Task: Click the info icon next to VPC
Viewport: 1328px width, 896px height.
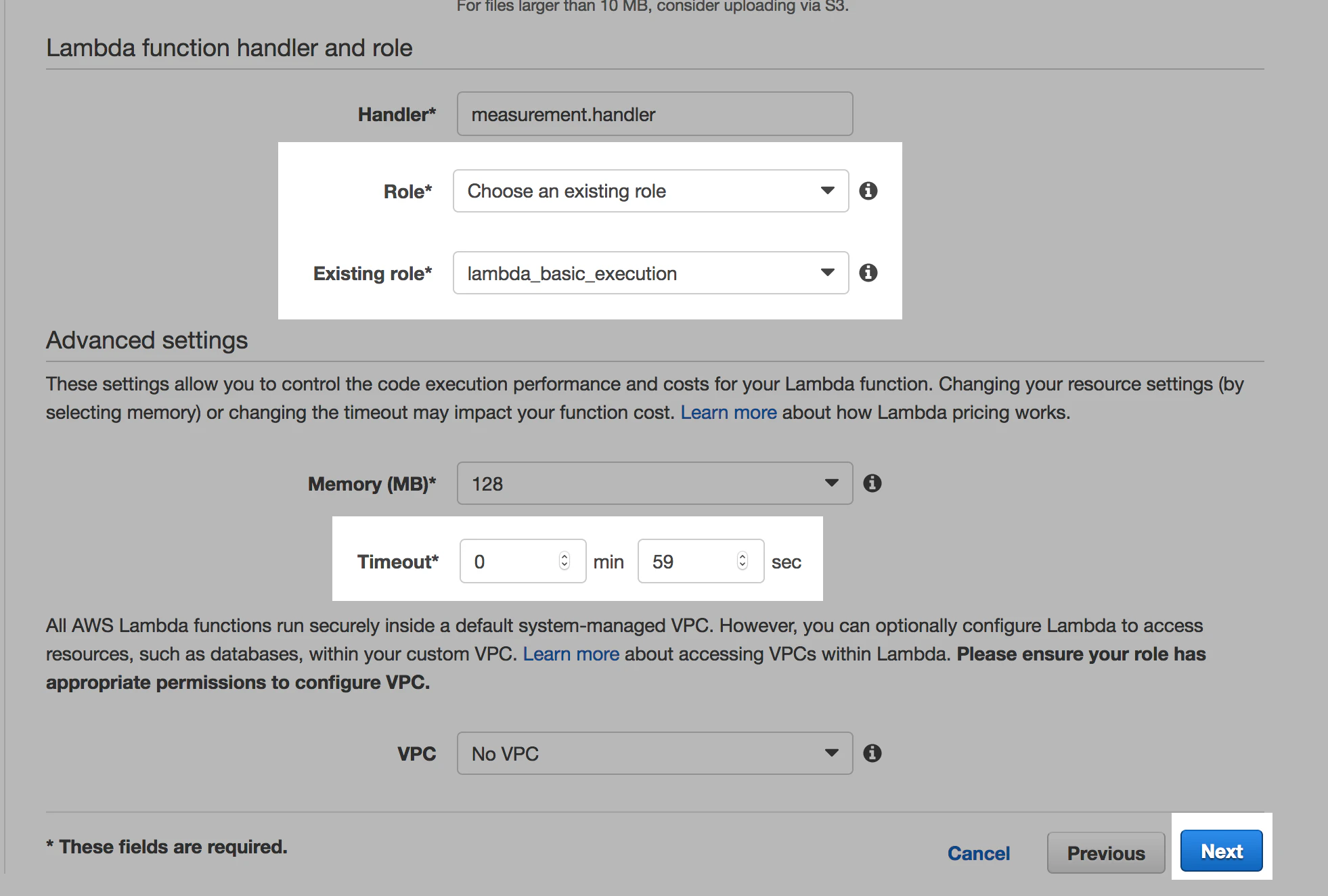Action: pyautogui.click(x=872, y=753)
